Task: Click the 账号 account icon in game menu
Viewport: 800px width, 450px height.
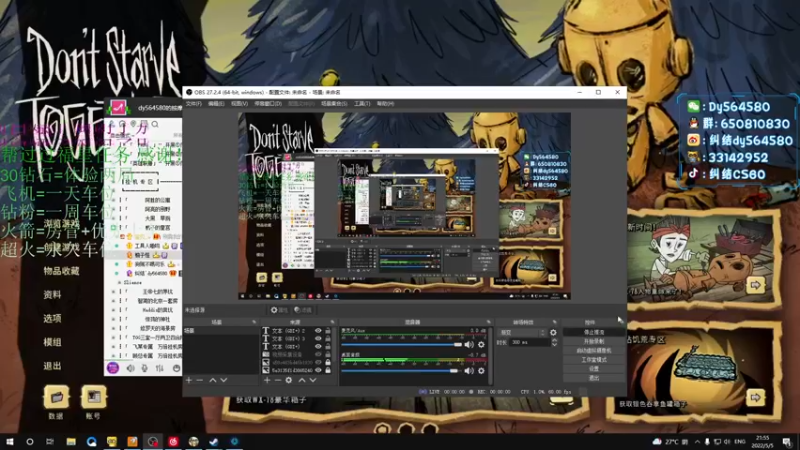Action: coord(93,396)
